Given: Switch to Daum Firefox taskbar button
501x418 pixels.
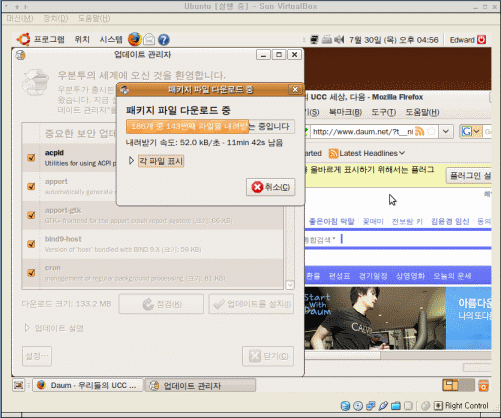Looking at the screenshot, I should [x=88, y=385].
